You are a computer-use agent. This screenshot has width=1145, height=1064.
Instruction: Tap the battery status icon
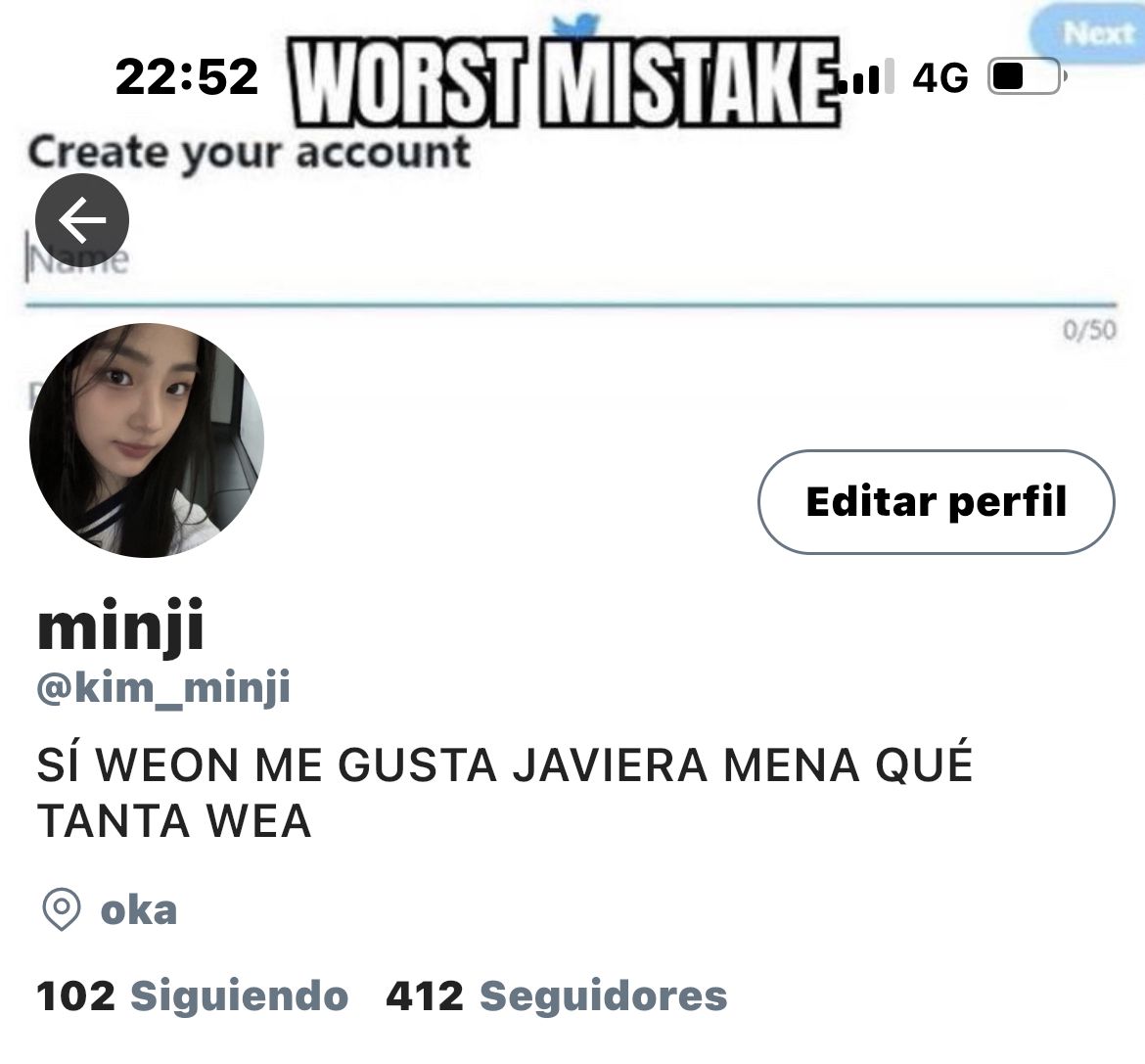coord(1027,76)
